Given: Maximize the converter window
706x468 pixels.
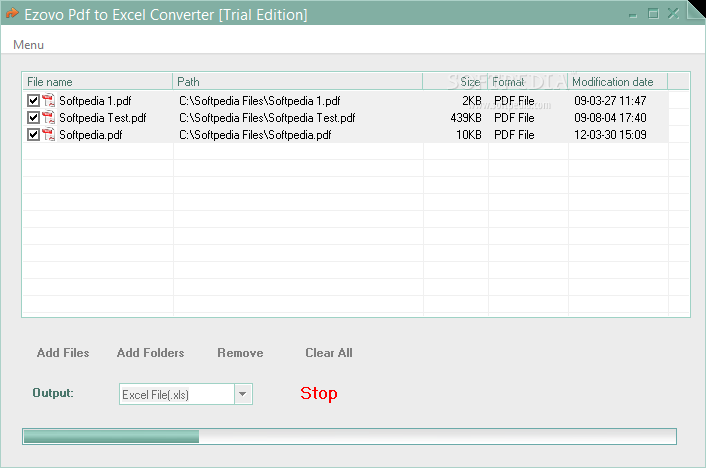Looking at the screenshot, I should [x=653, y=14].
